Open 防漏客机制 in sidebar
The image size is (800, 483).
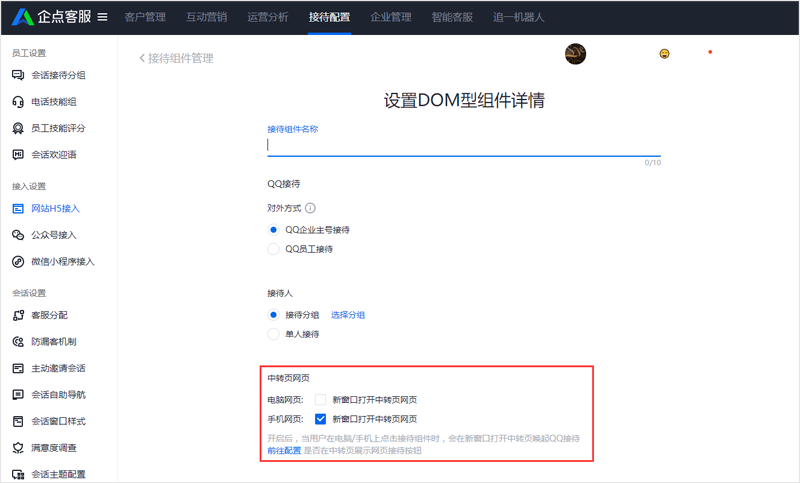[x=54, y=342]
